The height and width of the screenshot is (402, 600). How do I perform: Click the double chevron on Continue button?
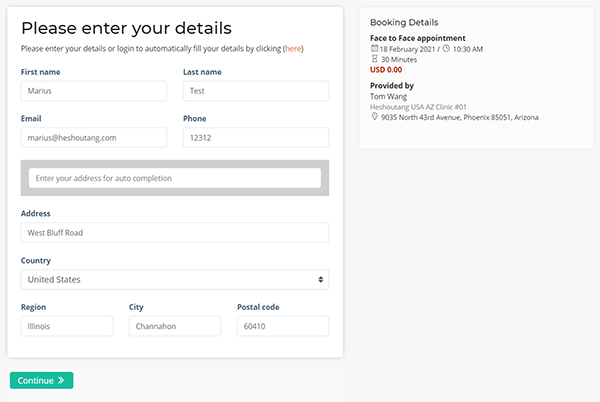[61, 380]
